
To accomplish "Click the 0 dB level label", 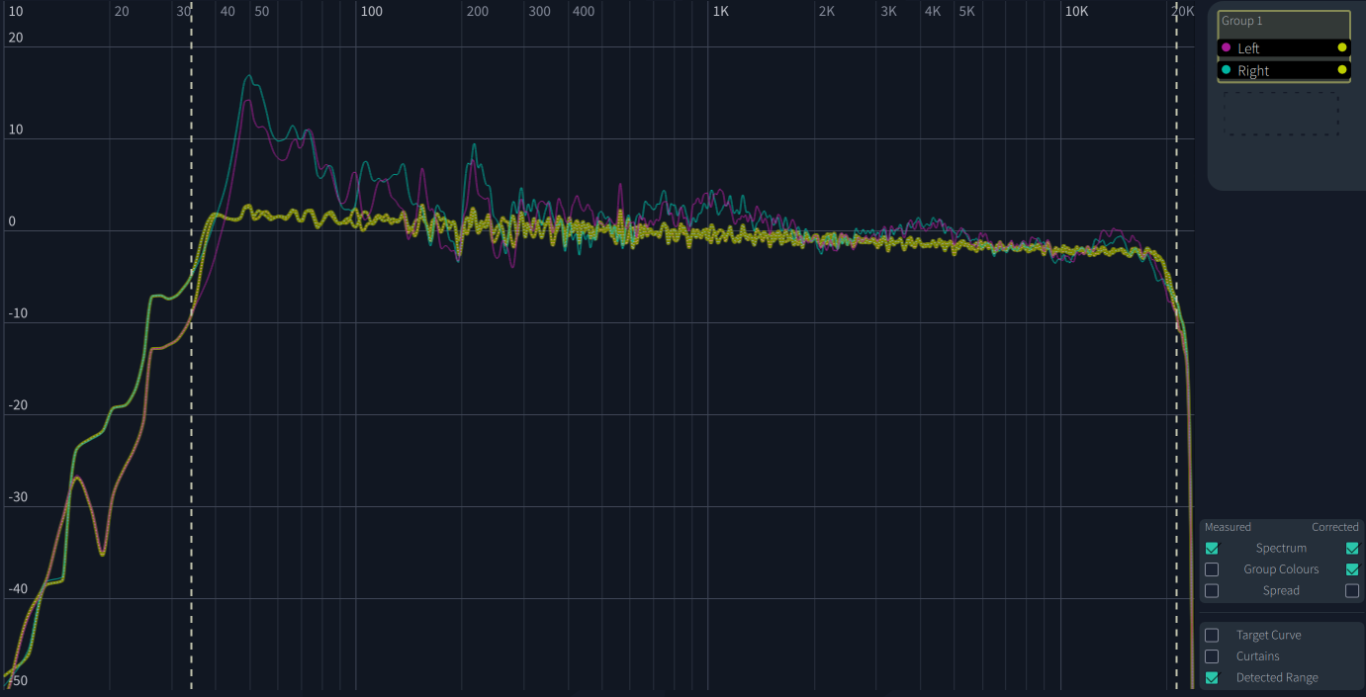I will 13,222.
